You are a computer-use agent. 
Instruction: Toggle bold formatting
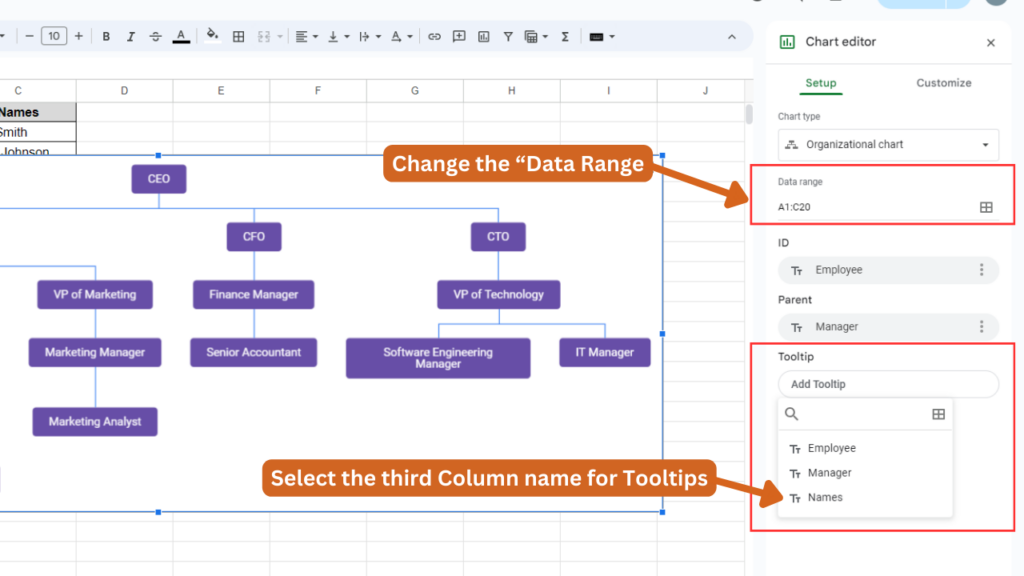105,36
